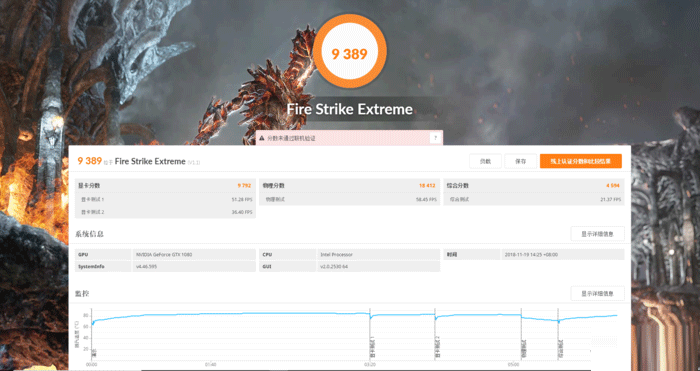The width and height of the screenshot is (700, 371).
Task: Click the graphics score value 9 792
Action: pyautogui.click(x=244, y=186)
